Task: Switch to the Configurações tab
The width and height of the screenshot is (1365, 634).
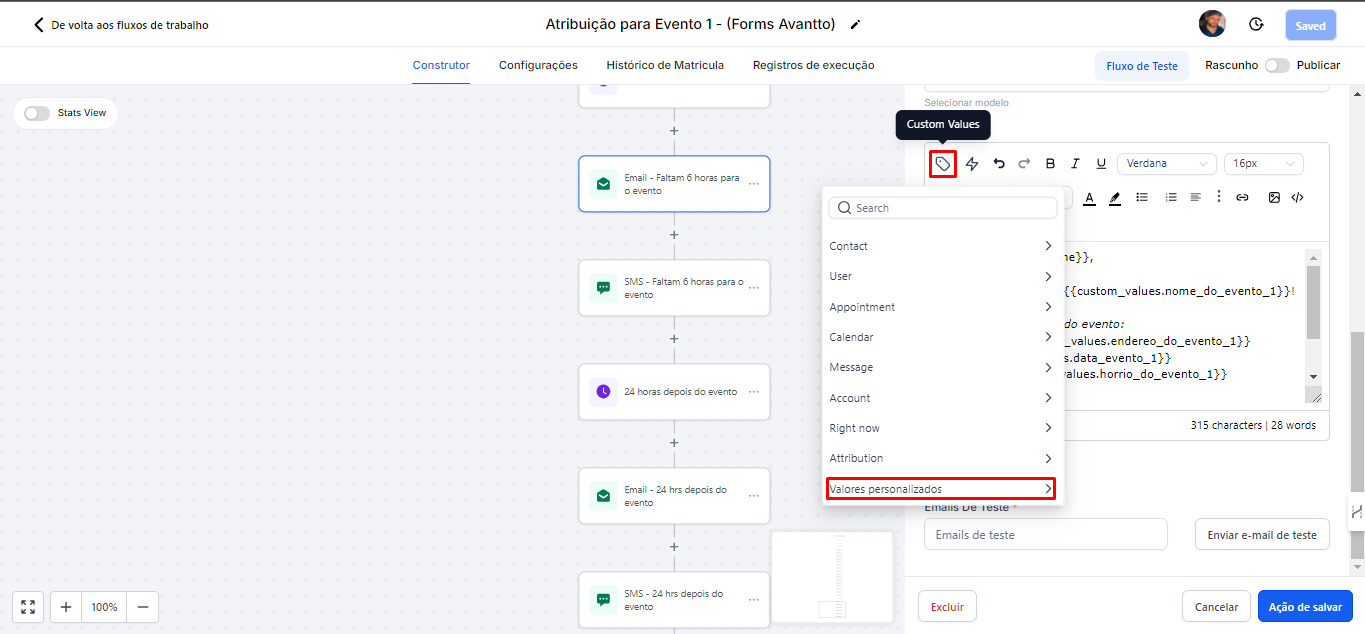Action: (538, 65)
